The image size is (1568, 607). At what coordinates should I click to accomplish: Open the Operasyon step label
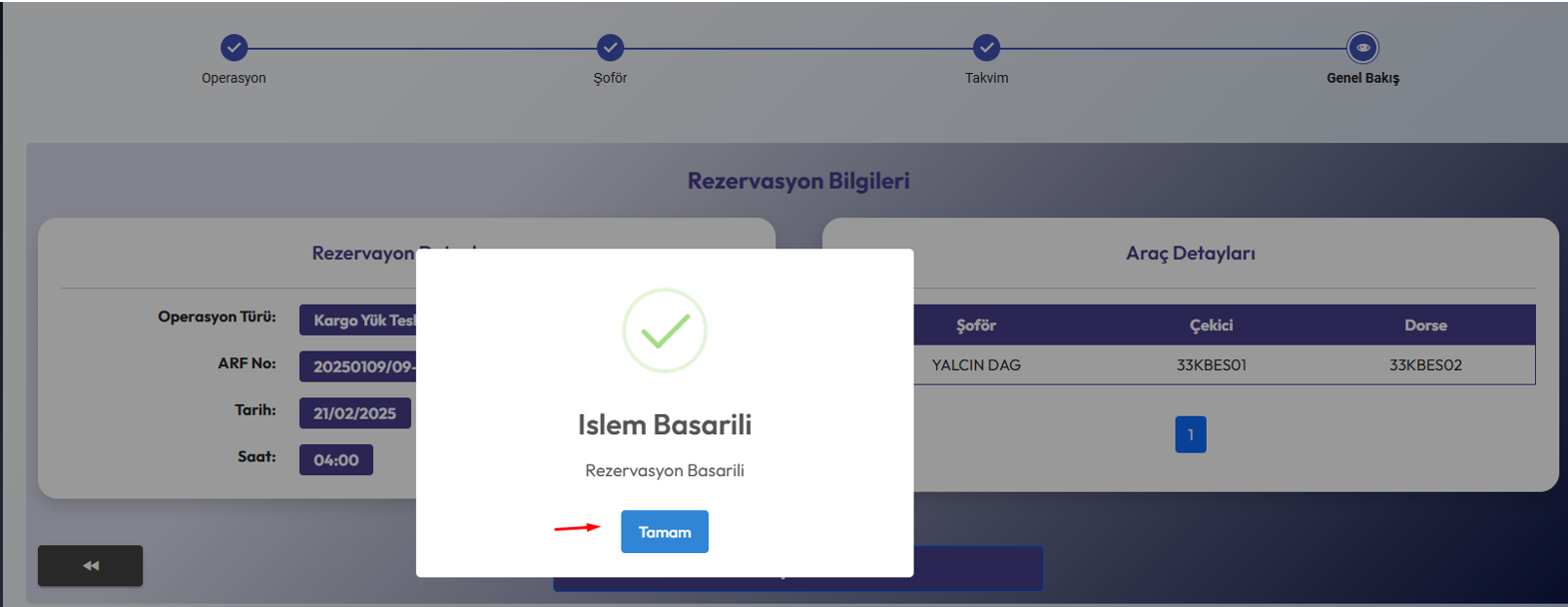click(234, 78)
